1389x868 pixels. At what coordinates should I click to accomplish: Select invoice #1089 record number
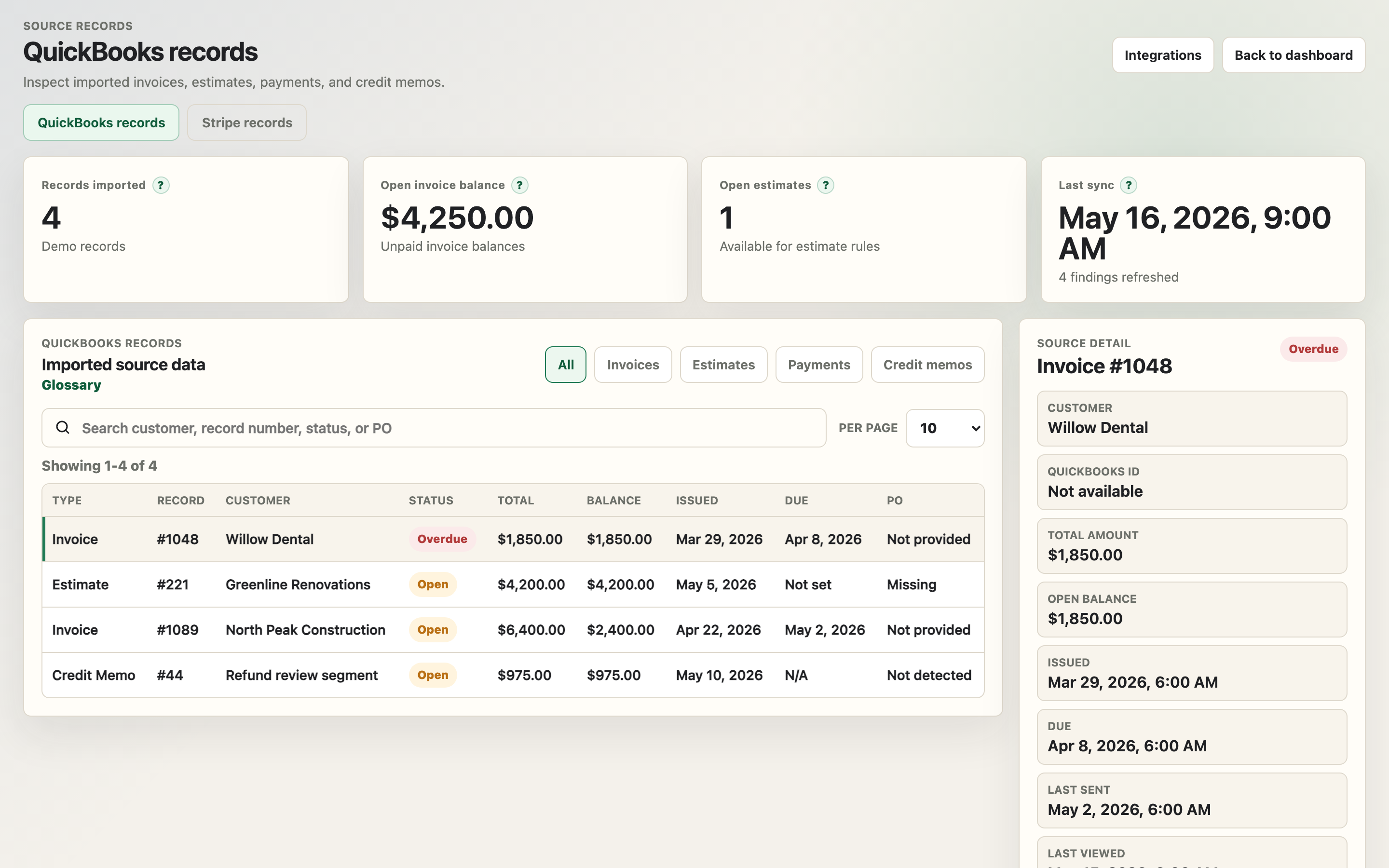[177, 630]
